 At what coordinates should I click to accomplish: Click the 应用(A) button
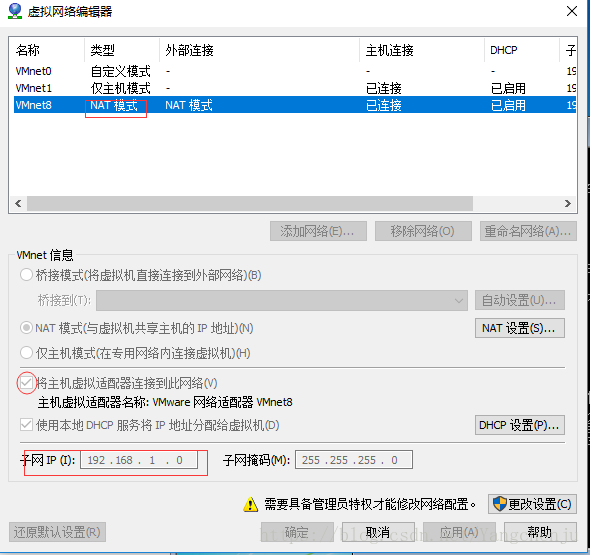(459, 532)
